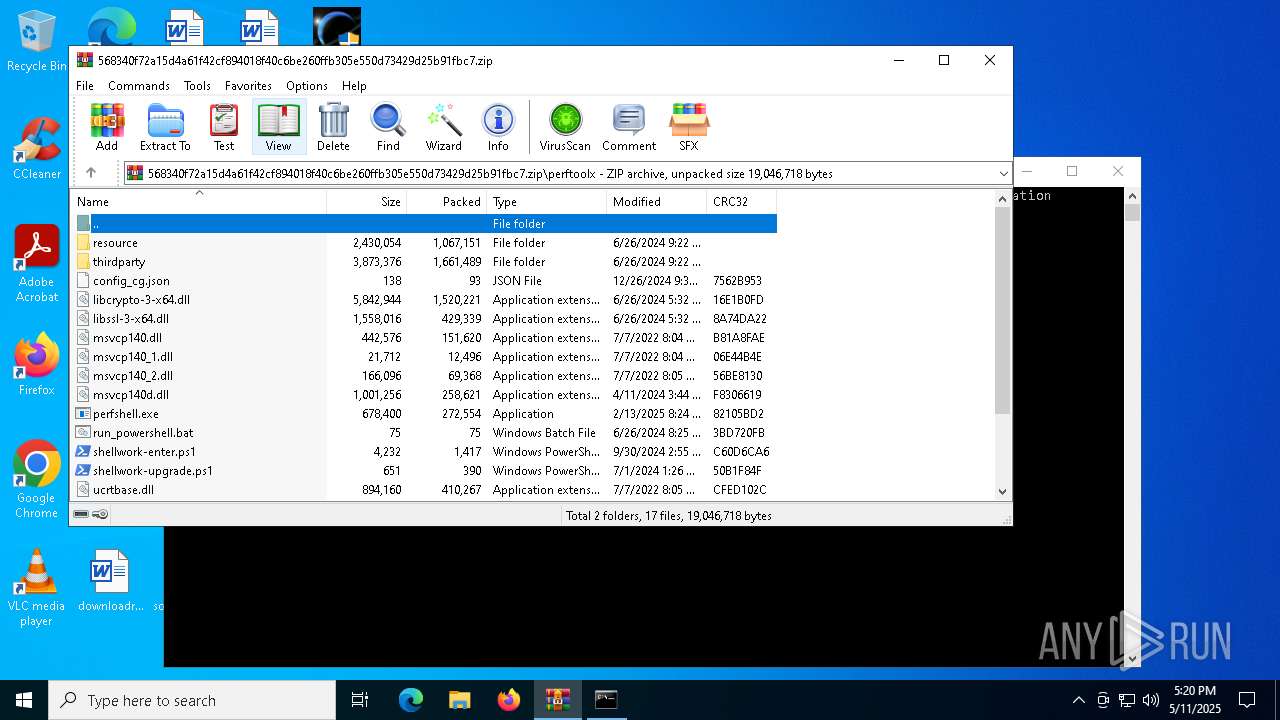The image size is (1280, 720).
Task: Sort files by Name column
Action: (198, 202)
